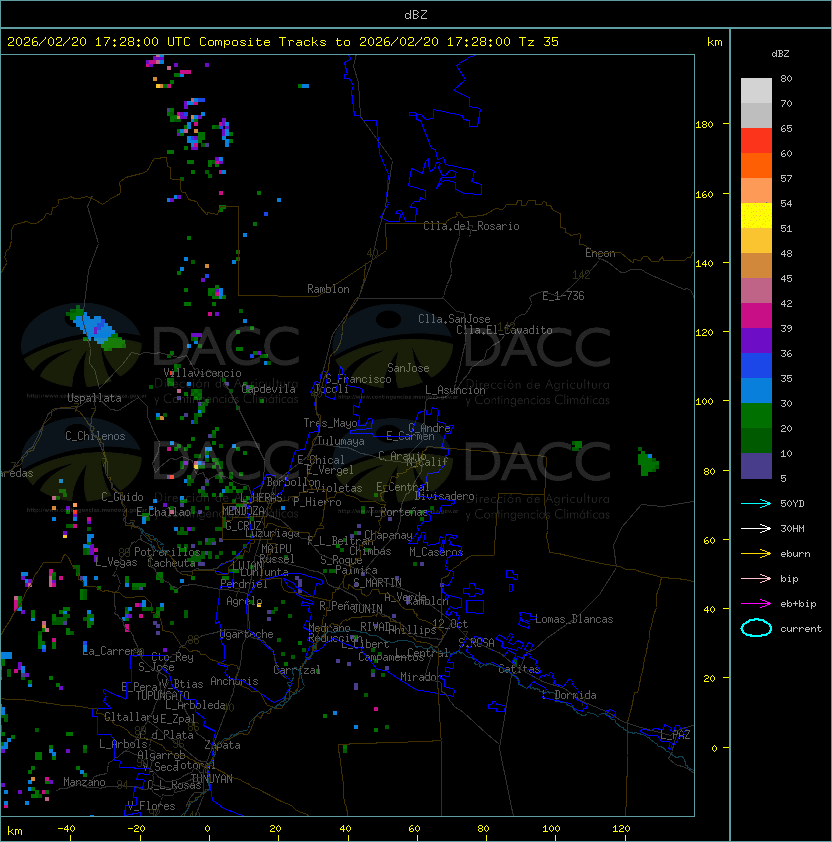Click the 'E_1-736' label on map
832x842 pixels.
(563, 296)
